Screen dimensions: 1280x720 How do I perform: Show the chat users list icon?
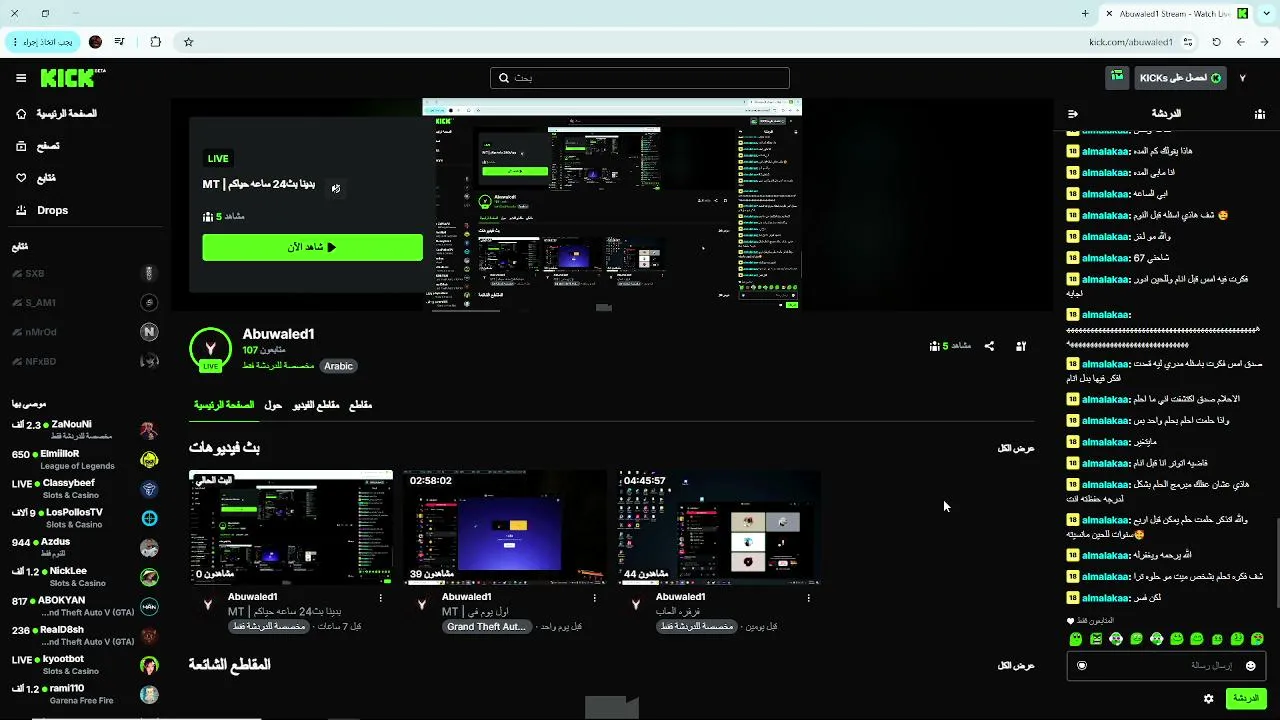tap(1259, 114)
